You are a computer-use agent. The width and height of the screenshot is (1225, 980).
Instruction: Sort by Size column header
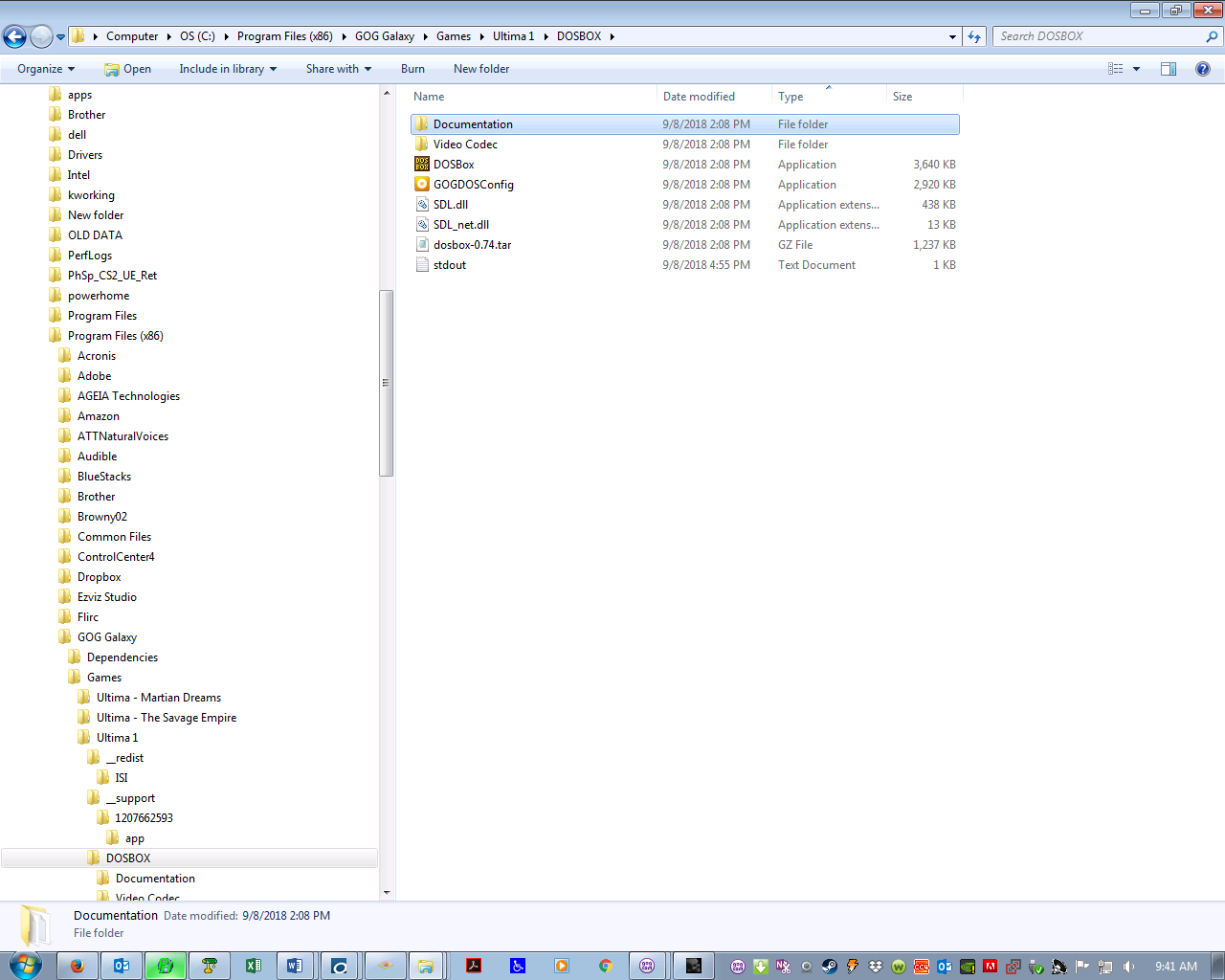[x=924, y=97]
